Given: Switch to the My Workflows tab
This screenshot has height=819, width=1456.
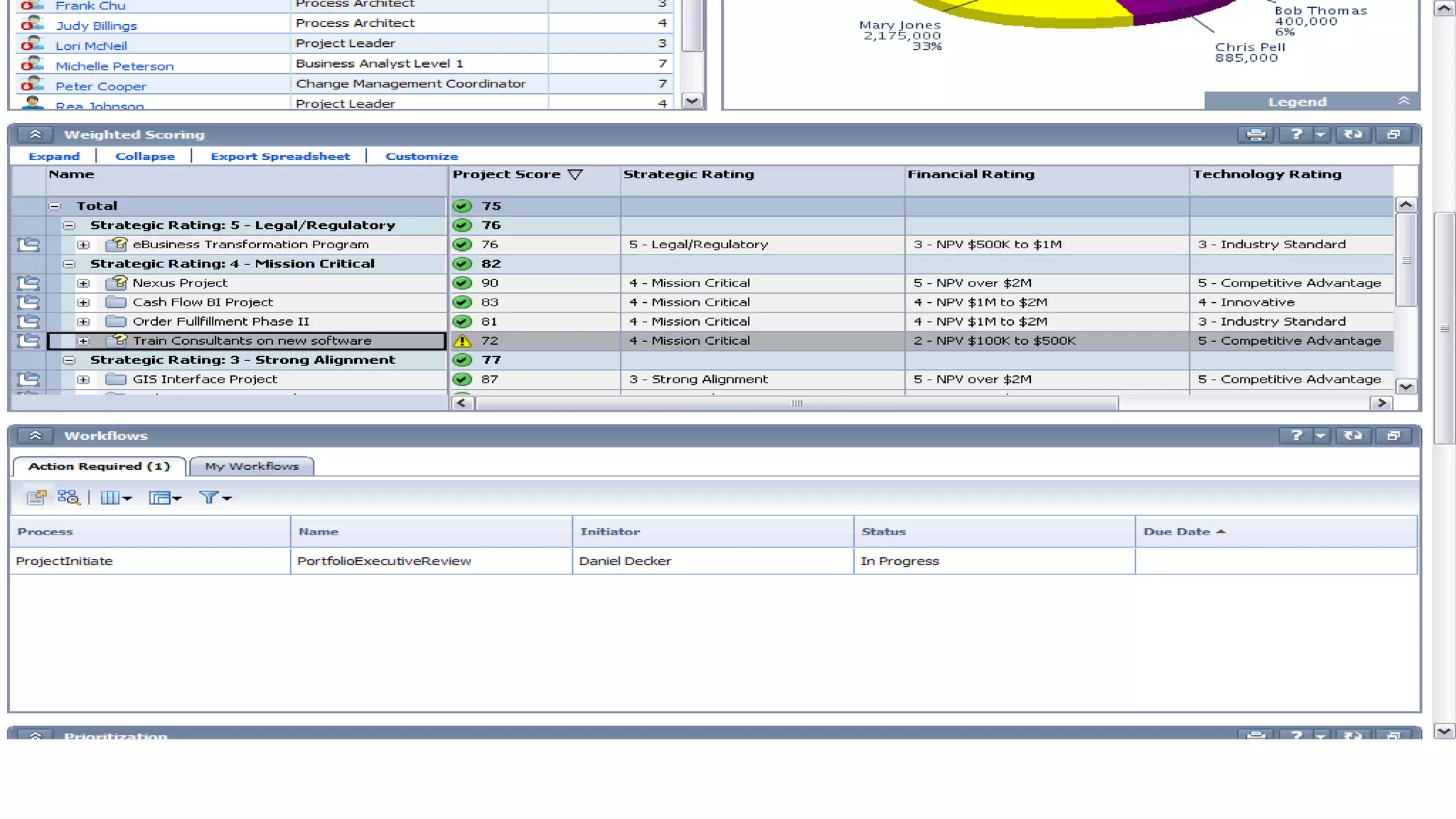Looking at the screenshot, I should pos(252,466).
